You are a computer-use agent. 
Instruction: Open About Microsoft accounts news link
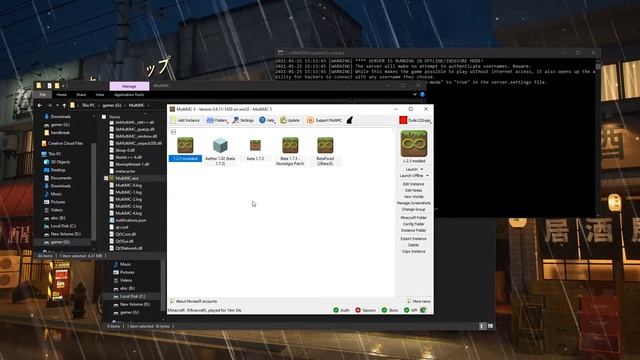point(193,301)
